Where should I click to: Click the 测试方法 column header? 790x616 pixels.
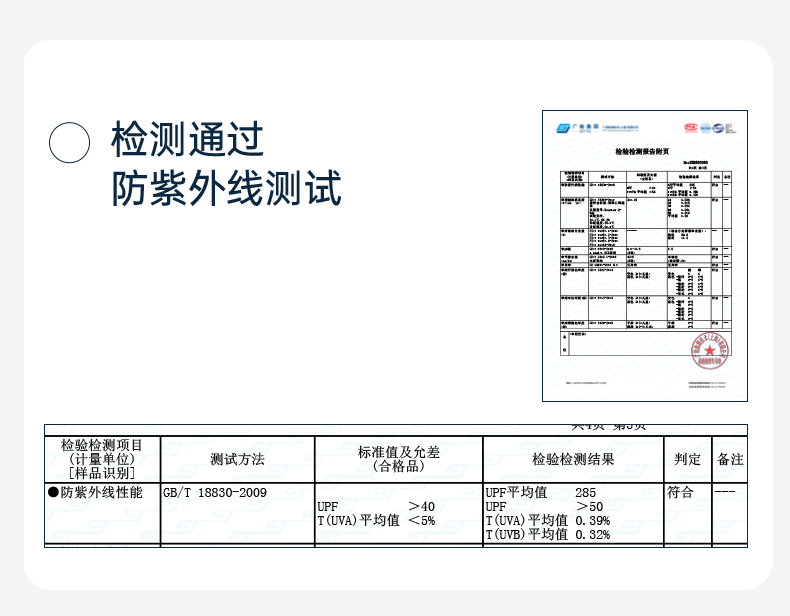pos(237,459)
